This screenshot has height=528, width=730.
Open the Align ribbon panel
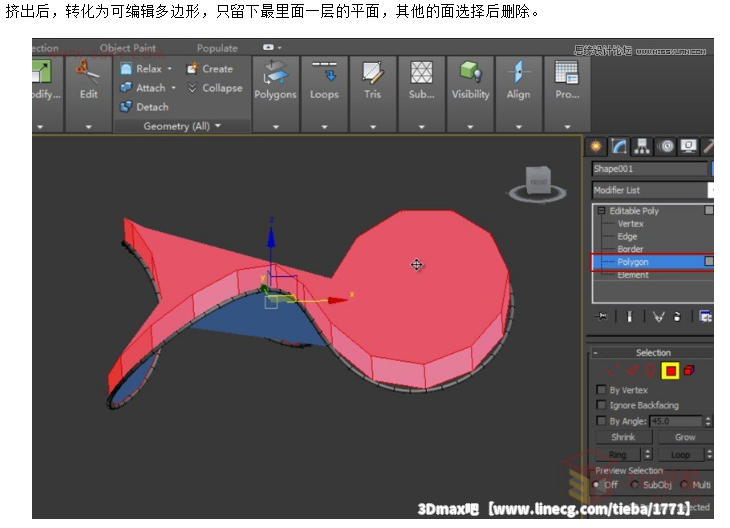[519, 80]
